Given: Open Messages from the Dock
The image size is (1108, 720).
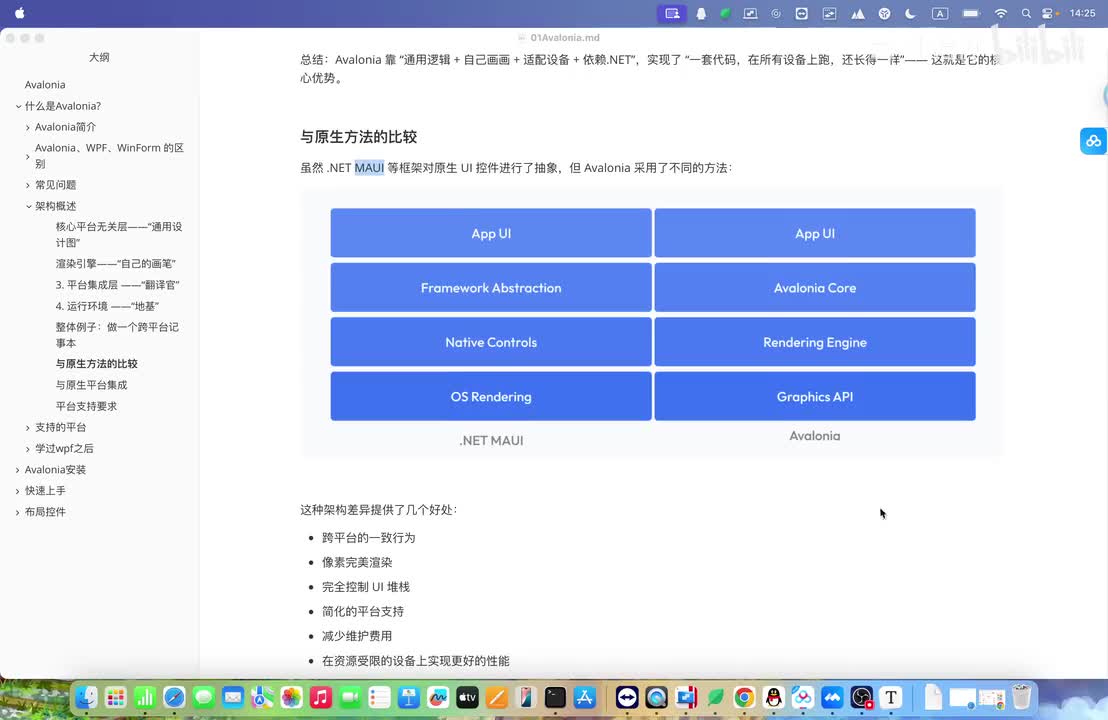Looking at the screenshot, I should [204, 698].
